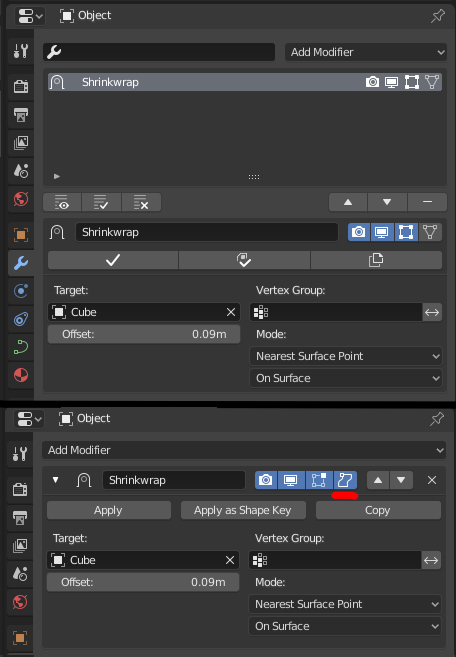This screenshot has width=456, height=657.
Task: Click the apply-all-modifiers list button
Action: [x=101, y=202]
